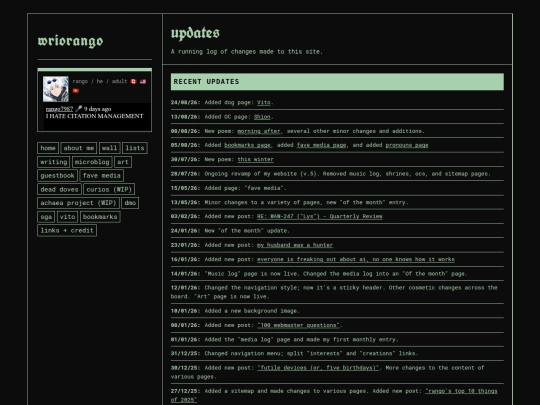Click 'A running log of changes' subtitle
Screen dimensions: 540x405
point(247,52)
